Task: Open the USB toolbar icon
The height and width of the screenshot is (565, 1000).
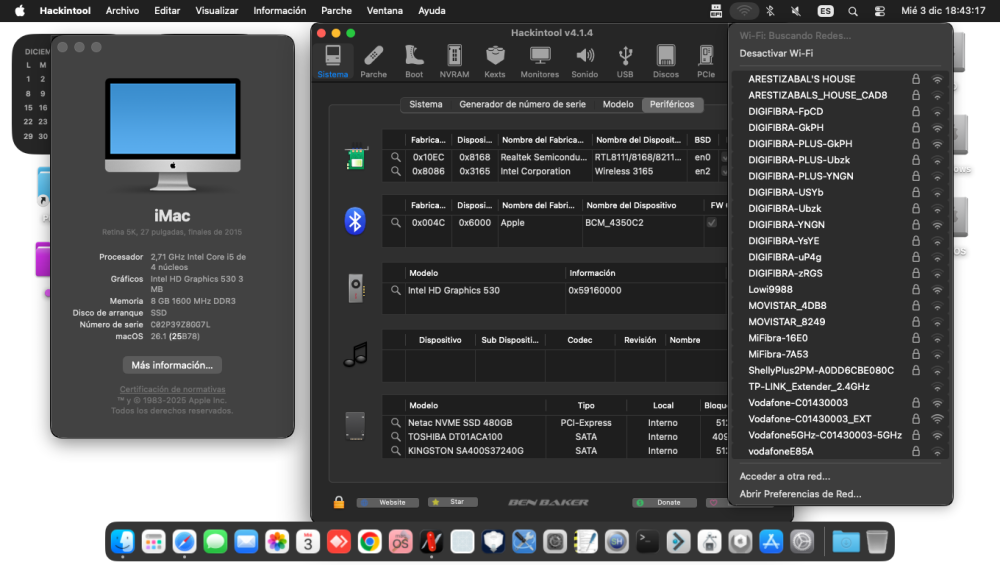Action: tap(625, 61)
